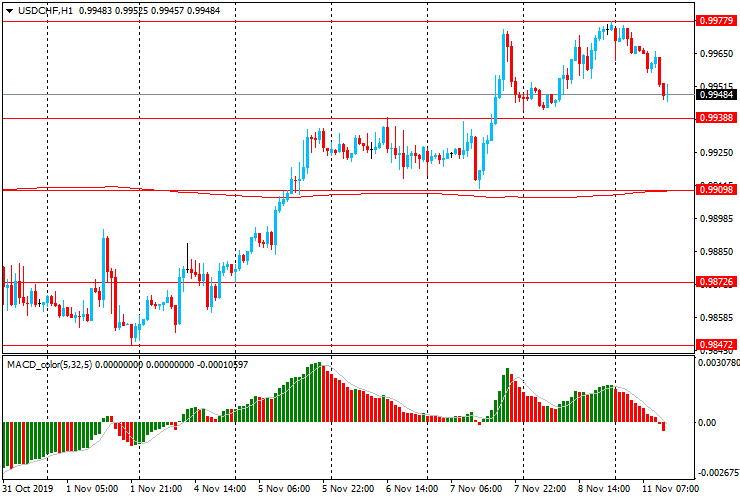
Task: Select the 4 Nov 14:00 time label
Action: tap(219, 490)
